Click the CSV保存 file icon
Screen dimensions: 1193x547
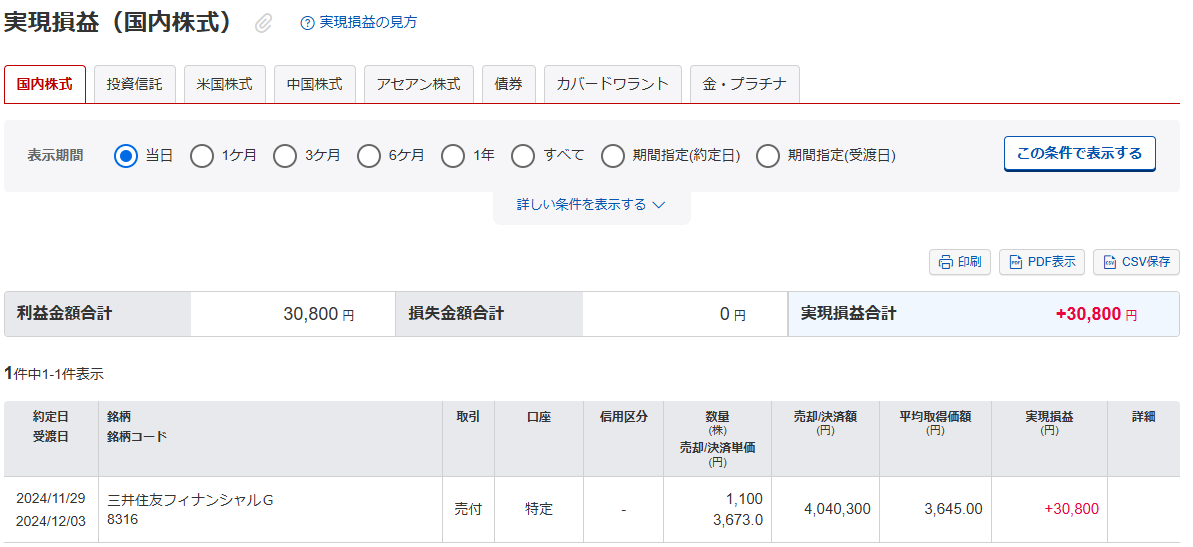1109,262
